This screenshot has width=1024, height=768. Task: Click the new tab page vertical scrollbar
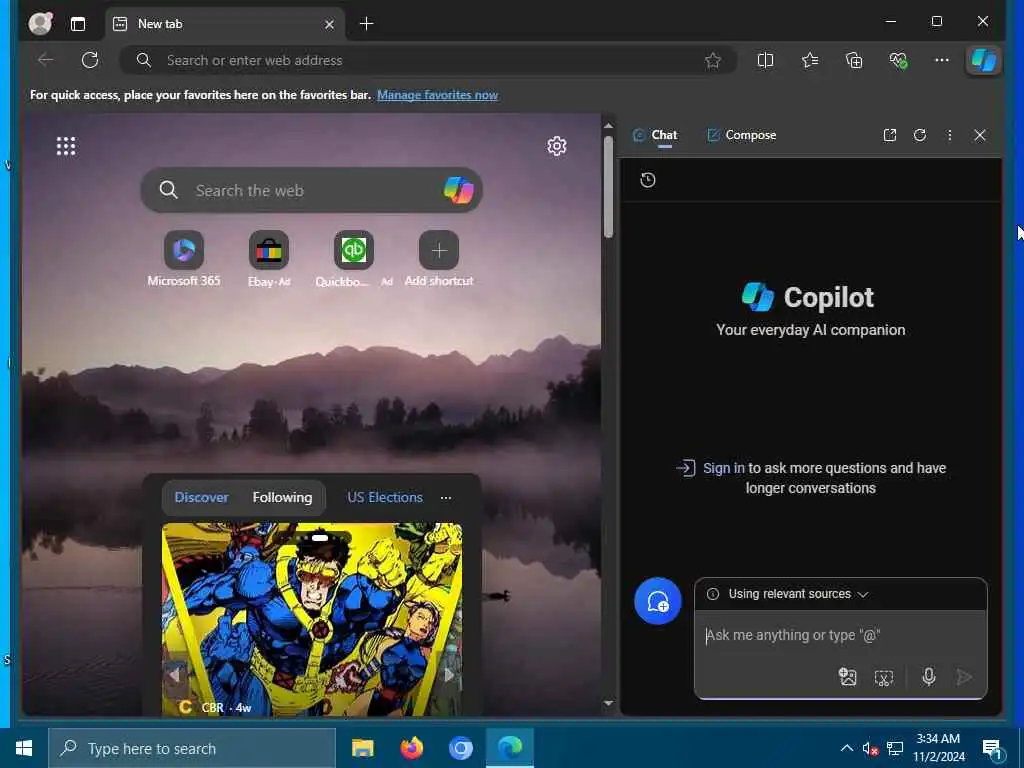608,187
